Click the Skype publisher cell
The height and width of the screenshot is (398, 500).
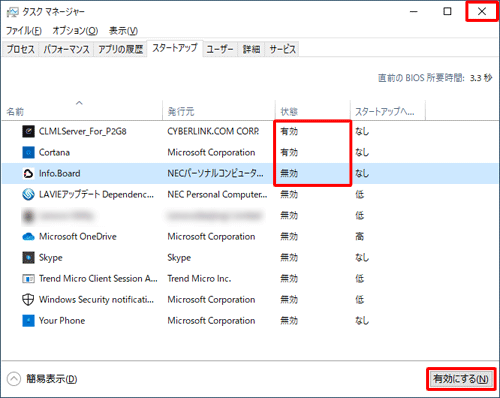pos(179,258)
